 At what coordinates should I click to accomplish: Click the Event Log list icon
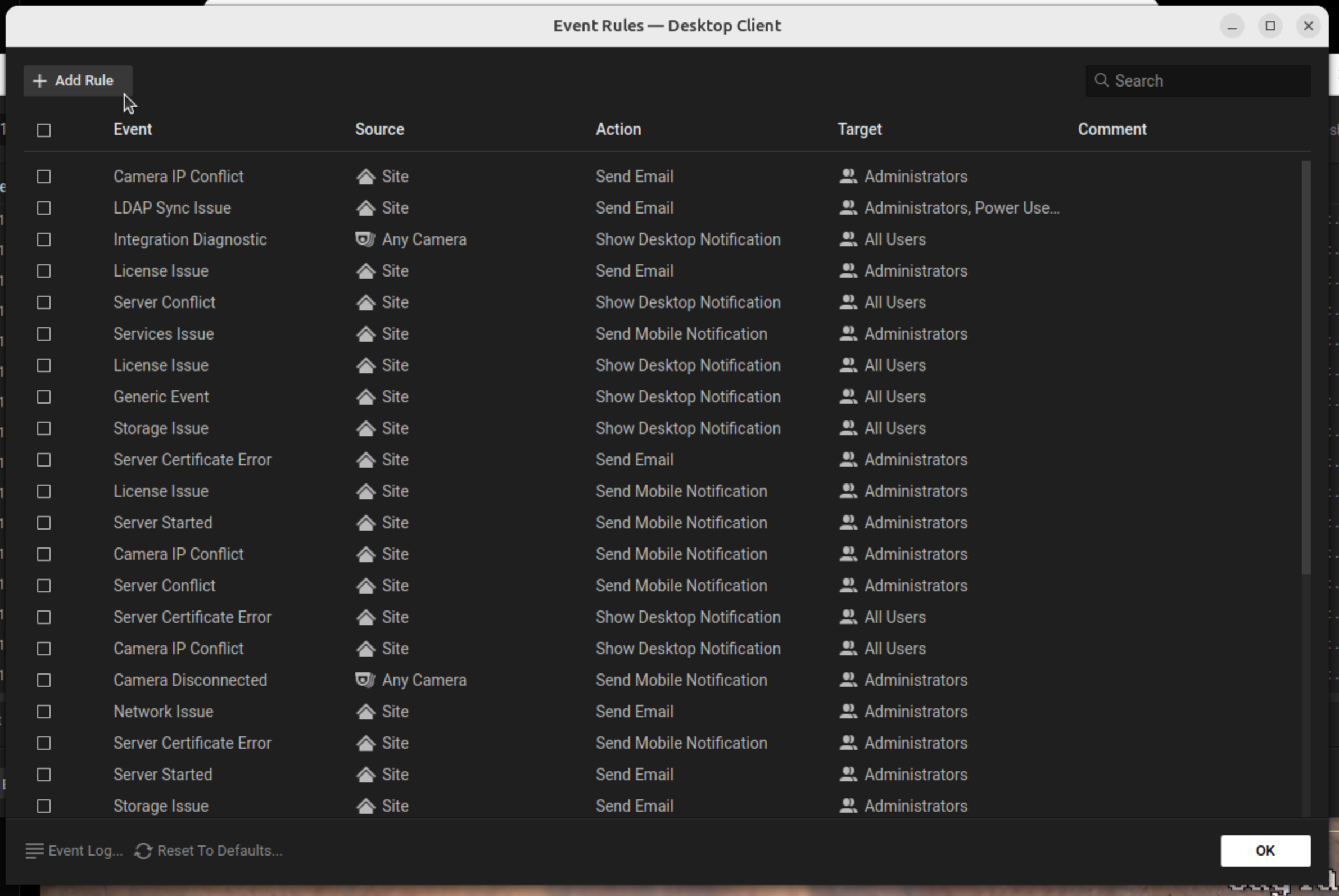34,850
